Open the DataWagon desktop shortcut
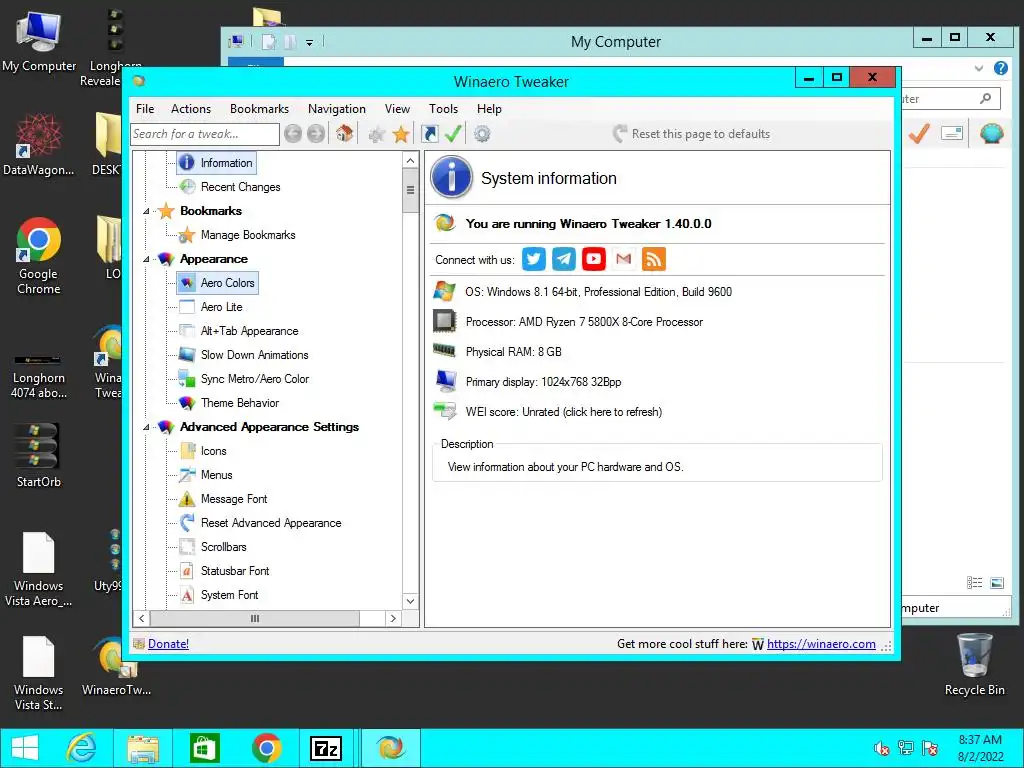 tap(39, 144)
